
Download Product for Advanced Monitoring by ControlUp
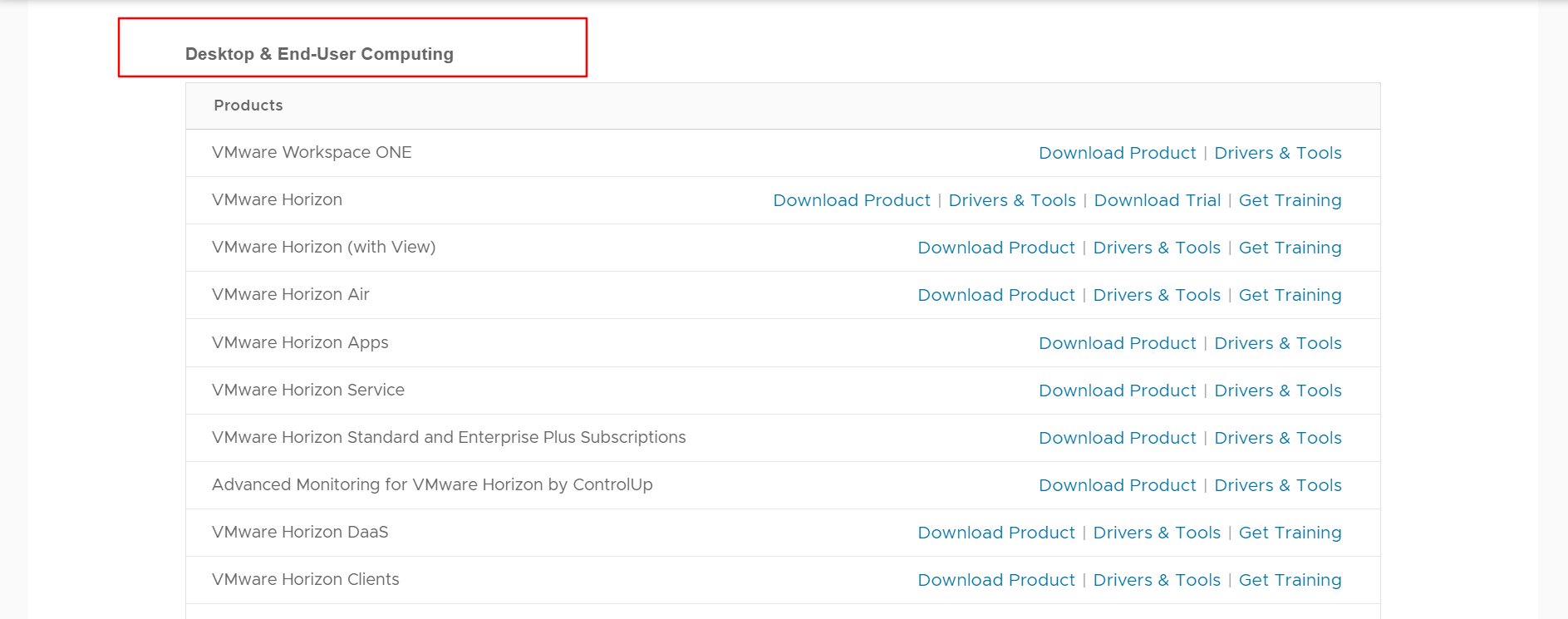pyautogui.click(x=1118, y=485)
